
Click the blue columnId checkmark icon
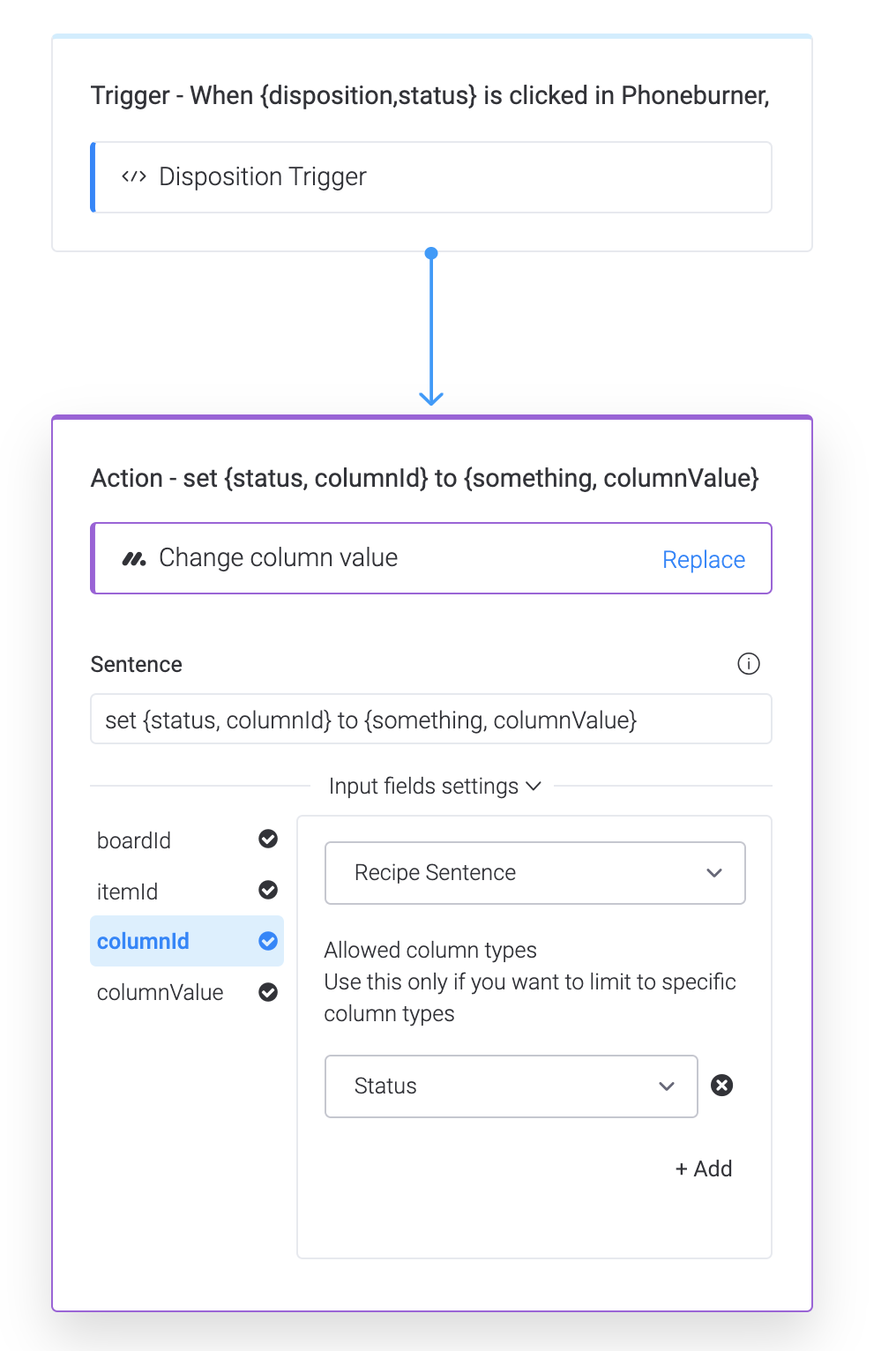click(268, 941)
